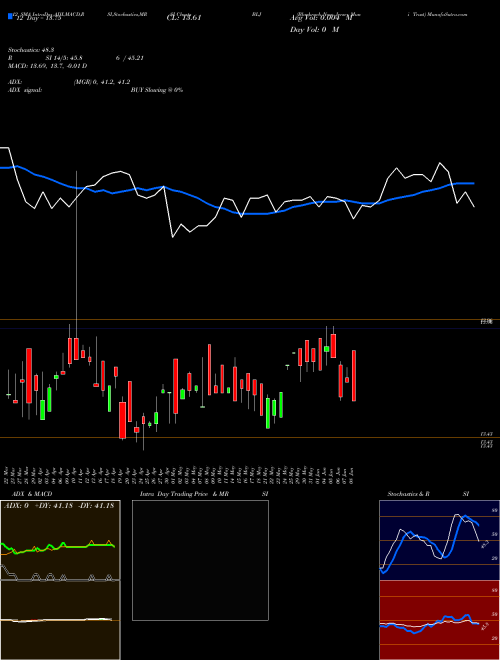This screenshot has width=500, height=660.
Task: Click inside the empty Intra Day Trading chart box
Action: click(200, 560)
